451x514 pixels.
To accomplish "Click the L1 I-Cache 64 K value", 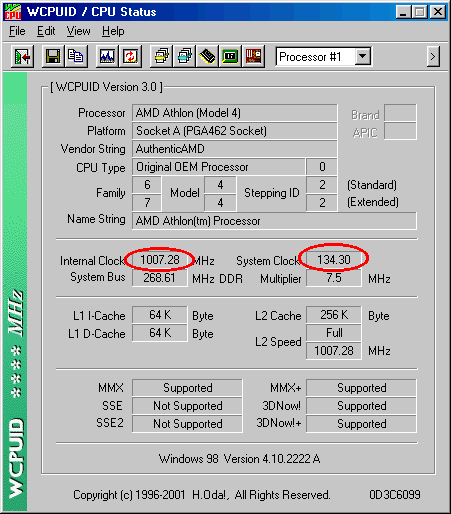I will coord(160,315).
